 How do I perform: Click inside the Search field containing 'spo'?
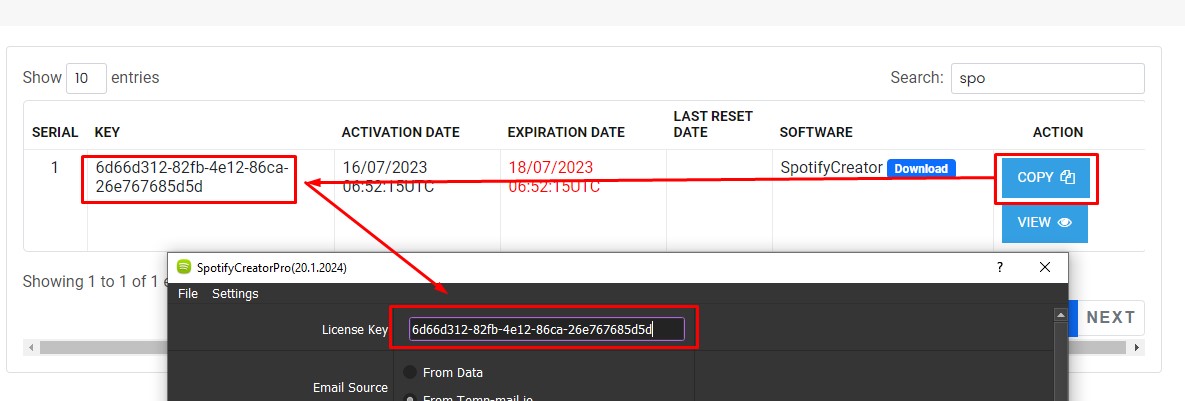(x=1047, y=79)
